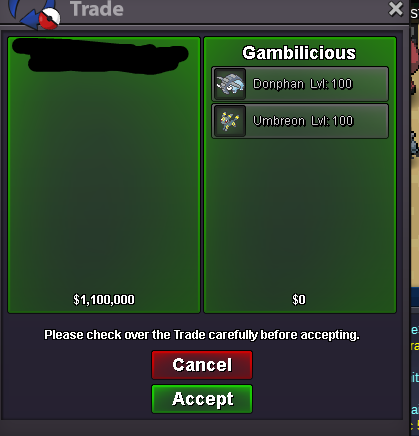This screenshot has width=419, height=436.
Task: Click the Donphan sprite icon
Action: (230, 84)
